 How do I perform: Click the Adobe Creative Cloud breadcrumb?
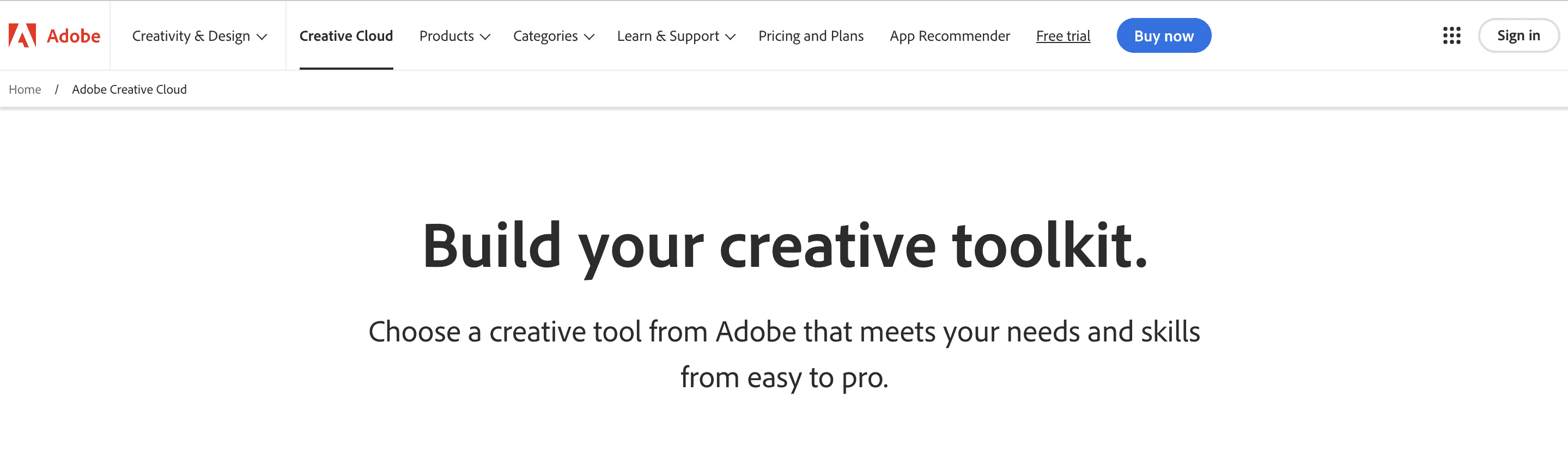(129, 89)
